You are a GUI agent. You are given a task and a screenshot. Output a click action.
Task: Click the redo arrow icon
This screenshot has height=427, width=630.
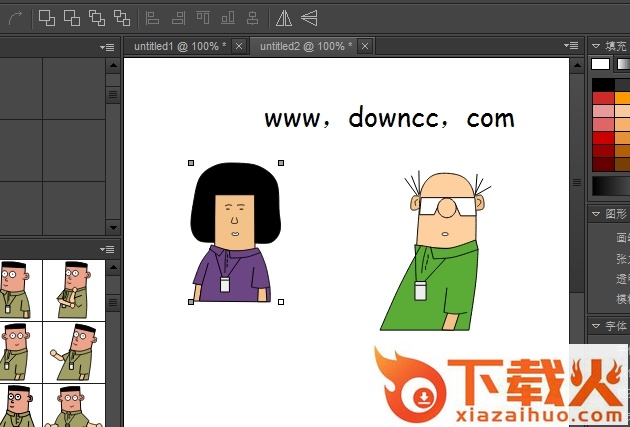(x=14, y=17)
